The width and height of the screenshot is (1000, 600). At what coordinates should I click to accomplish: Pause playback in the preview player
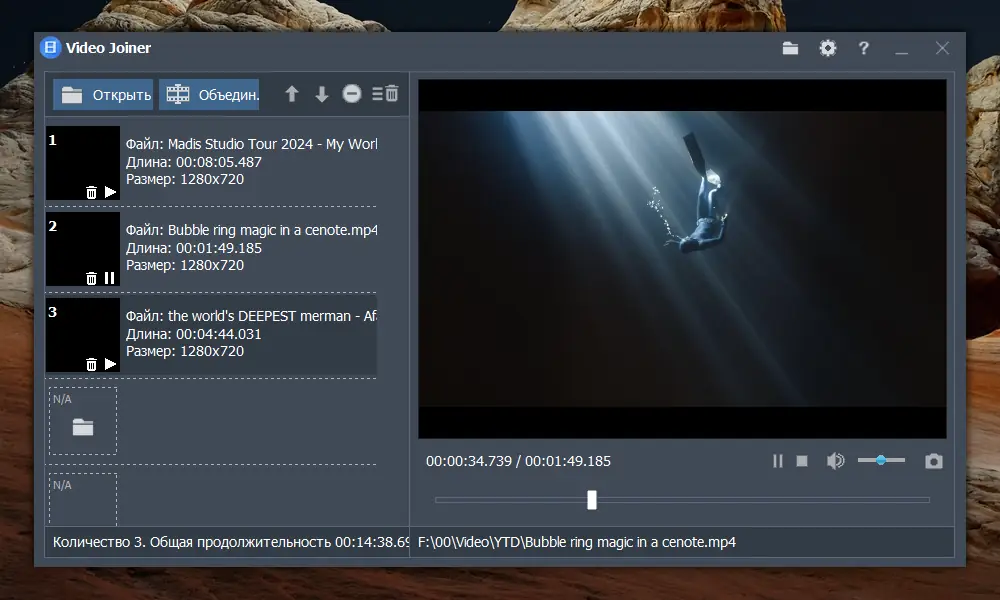(x=777, y=461)
